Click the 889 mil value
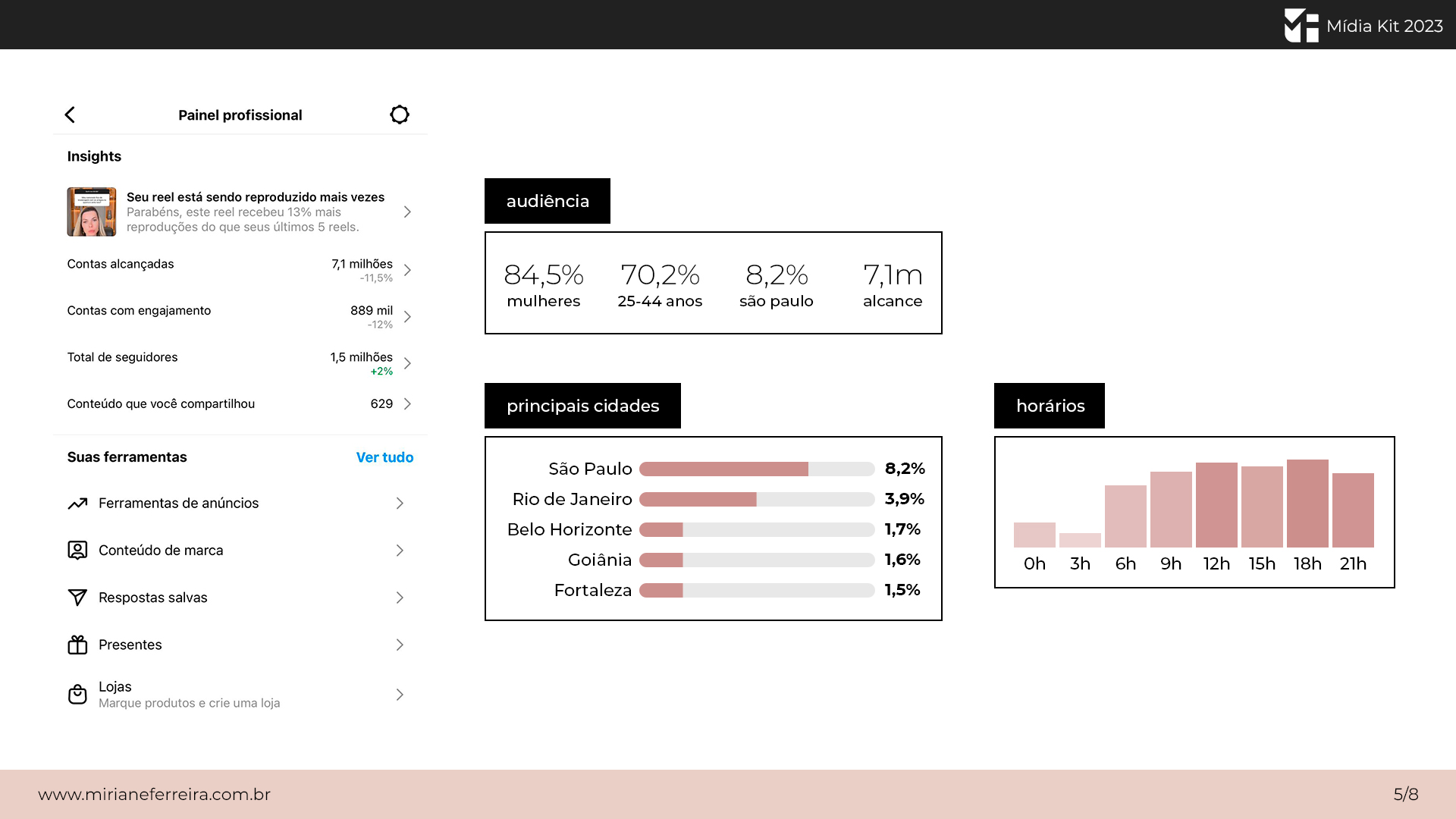Viewport: 1456px width, 819px height. point(372,310)
